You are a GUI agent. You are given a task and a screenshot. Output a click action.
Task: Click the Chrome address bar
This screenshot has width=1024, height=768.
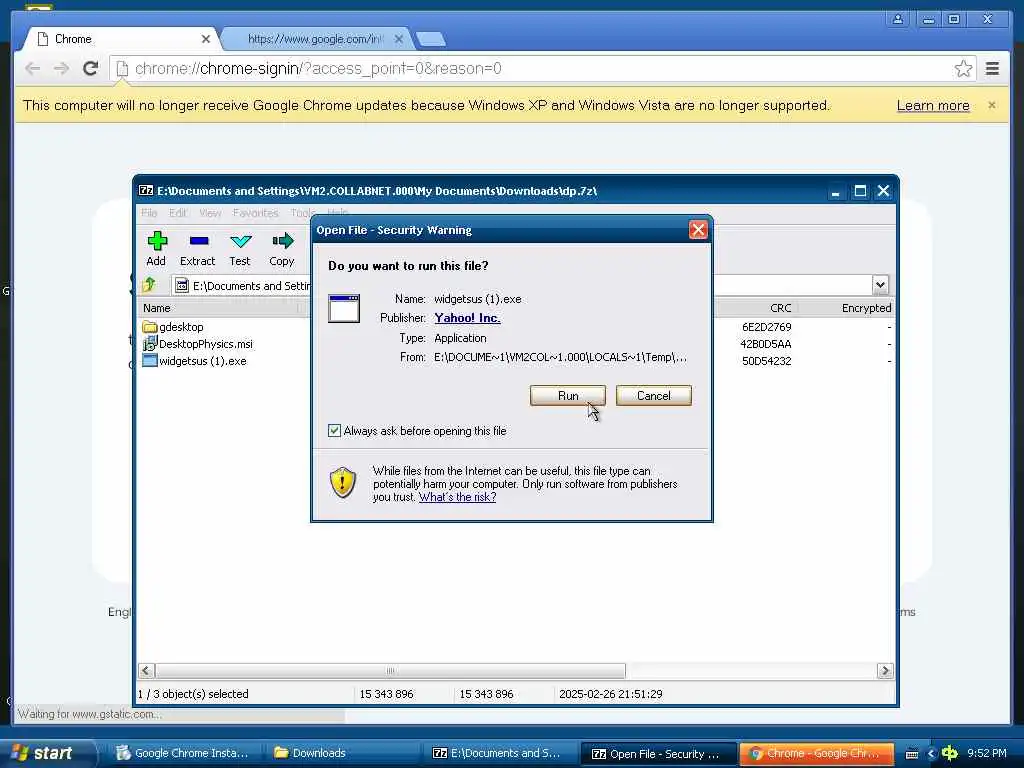(x=542, y=69)
